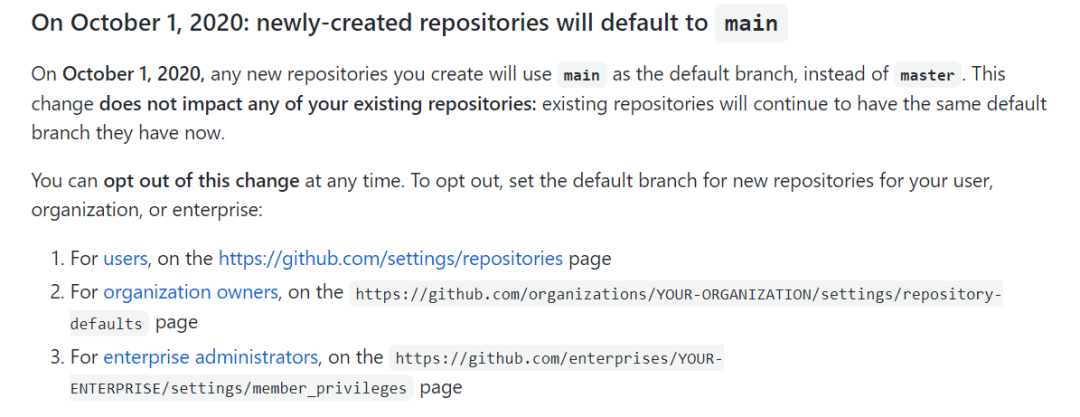
Task: Open the "users" link
Action: tap(125, 259)
